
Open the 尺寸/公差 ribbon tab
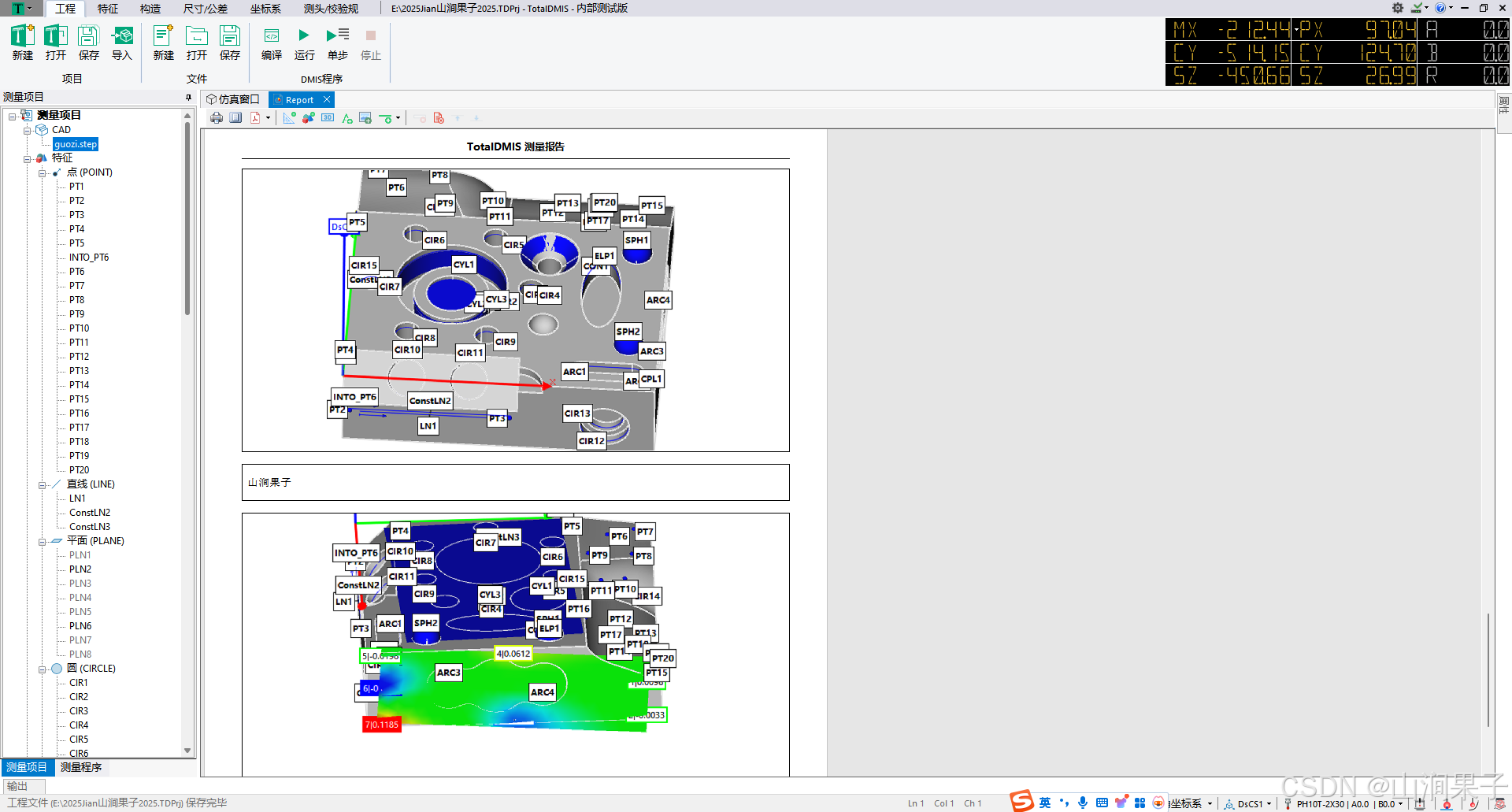coord(206,8)
